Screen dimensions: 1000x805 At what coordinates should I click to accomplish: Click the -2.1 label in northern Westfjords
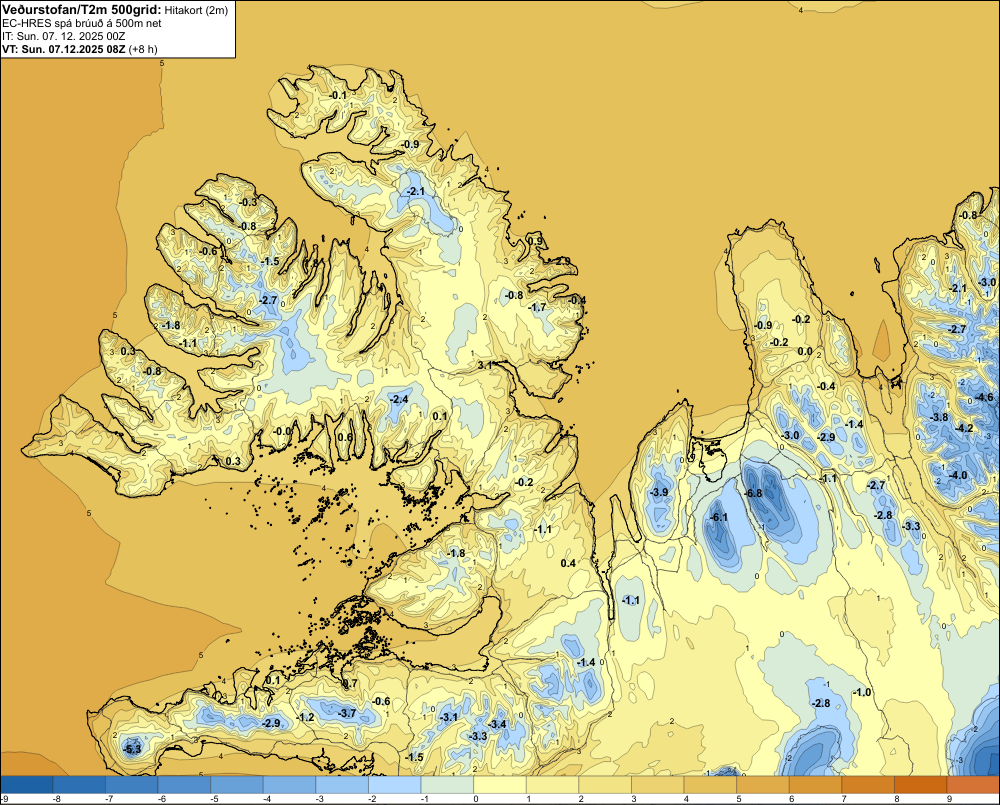coord(415,191)
